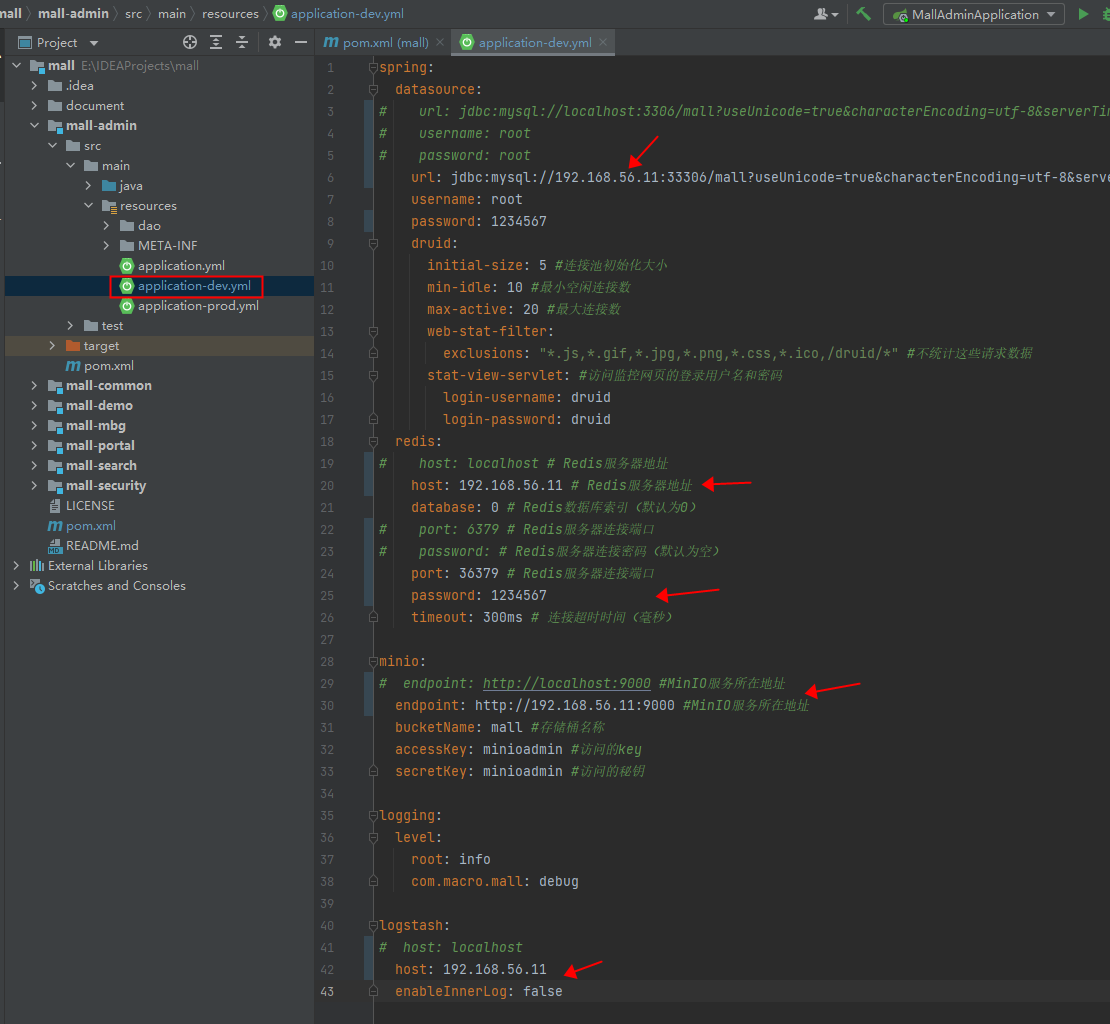Viewport: 1110px width, 1024px height.
Task: Open Project panel settings via gear icon
Action: (274, 42)
